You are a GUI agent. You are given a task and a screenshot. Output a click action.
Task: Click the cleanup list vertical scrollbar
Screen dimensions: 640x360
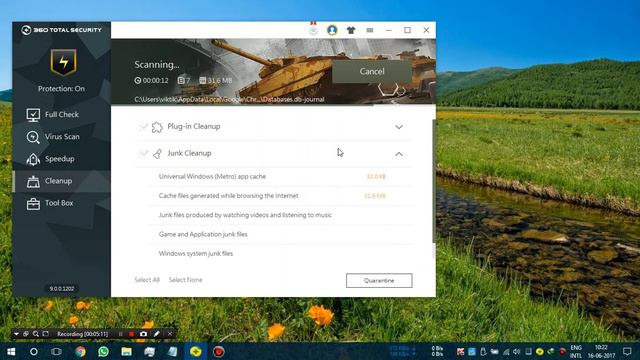click(x=433, y=182)
